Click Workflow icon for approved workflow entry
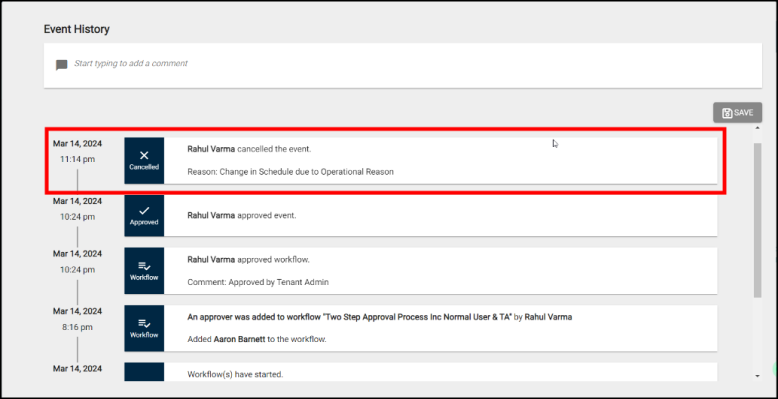Screen dimensions: 778x399 point(144,271)
